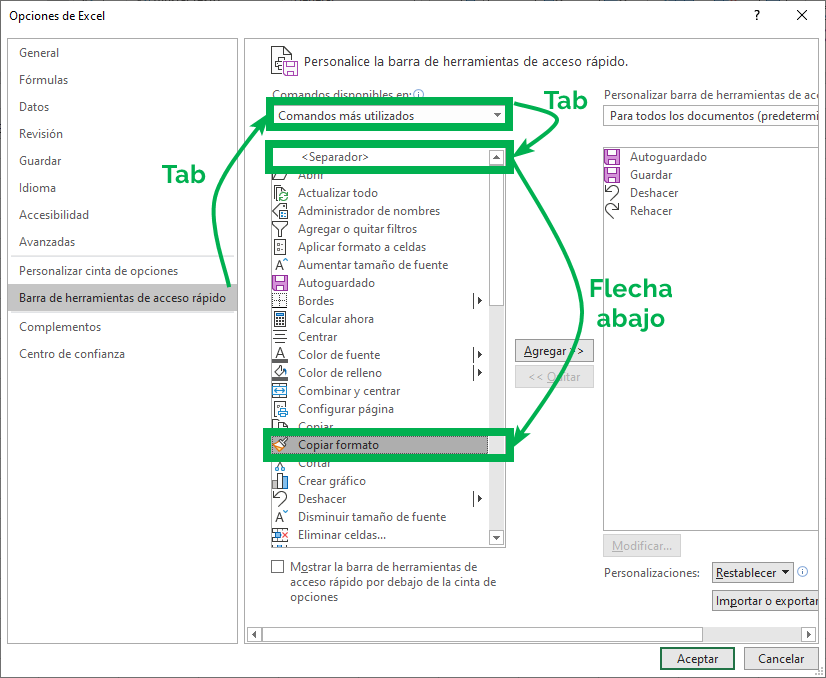Click the Disminuir tamaño de fuente icon

click(x=280, y=517)
